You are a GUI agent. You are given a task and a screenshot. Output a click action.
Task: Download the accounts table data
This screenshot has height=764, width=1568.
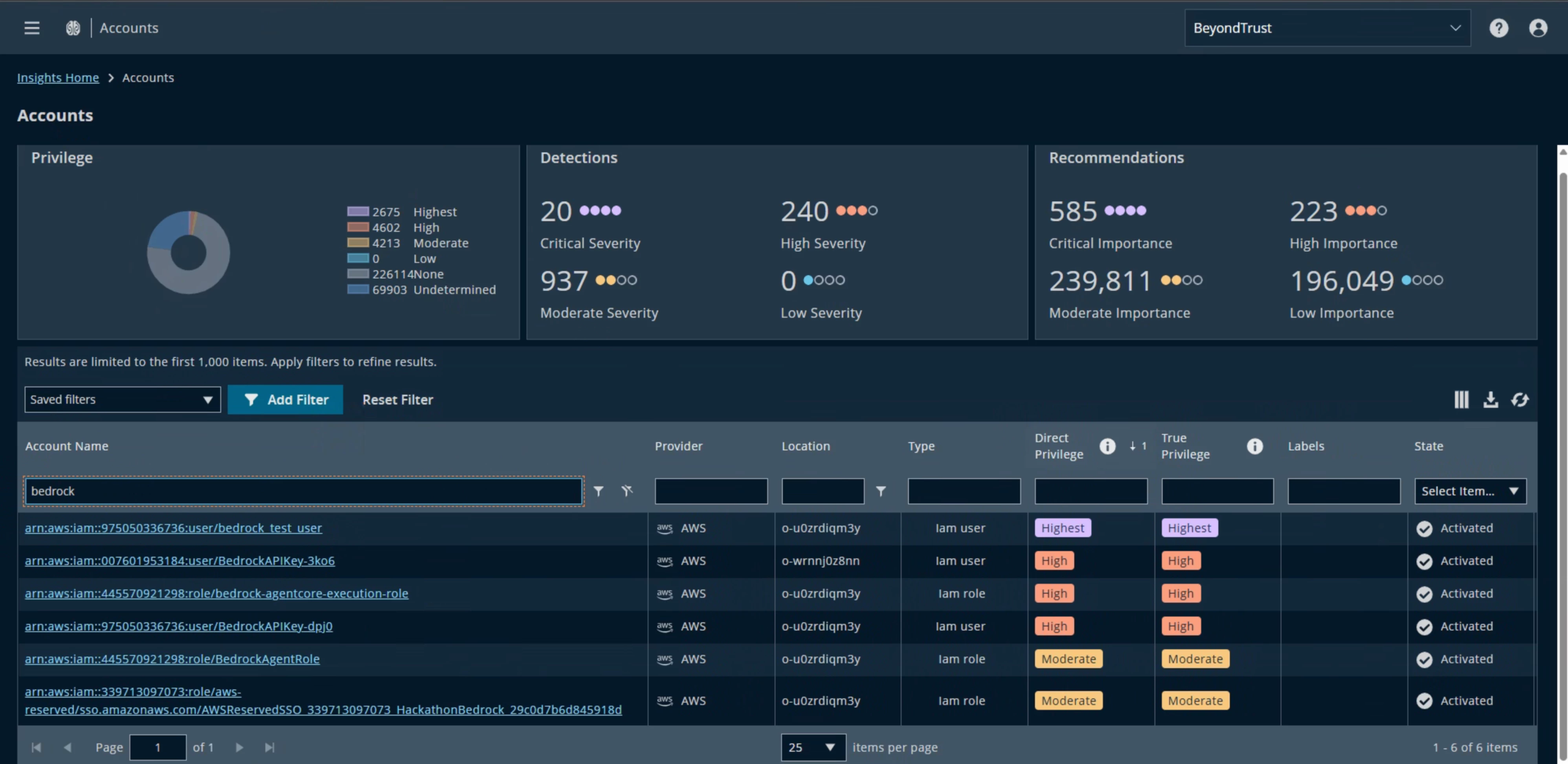point(1490,400)
